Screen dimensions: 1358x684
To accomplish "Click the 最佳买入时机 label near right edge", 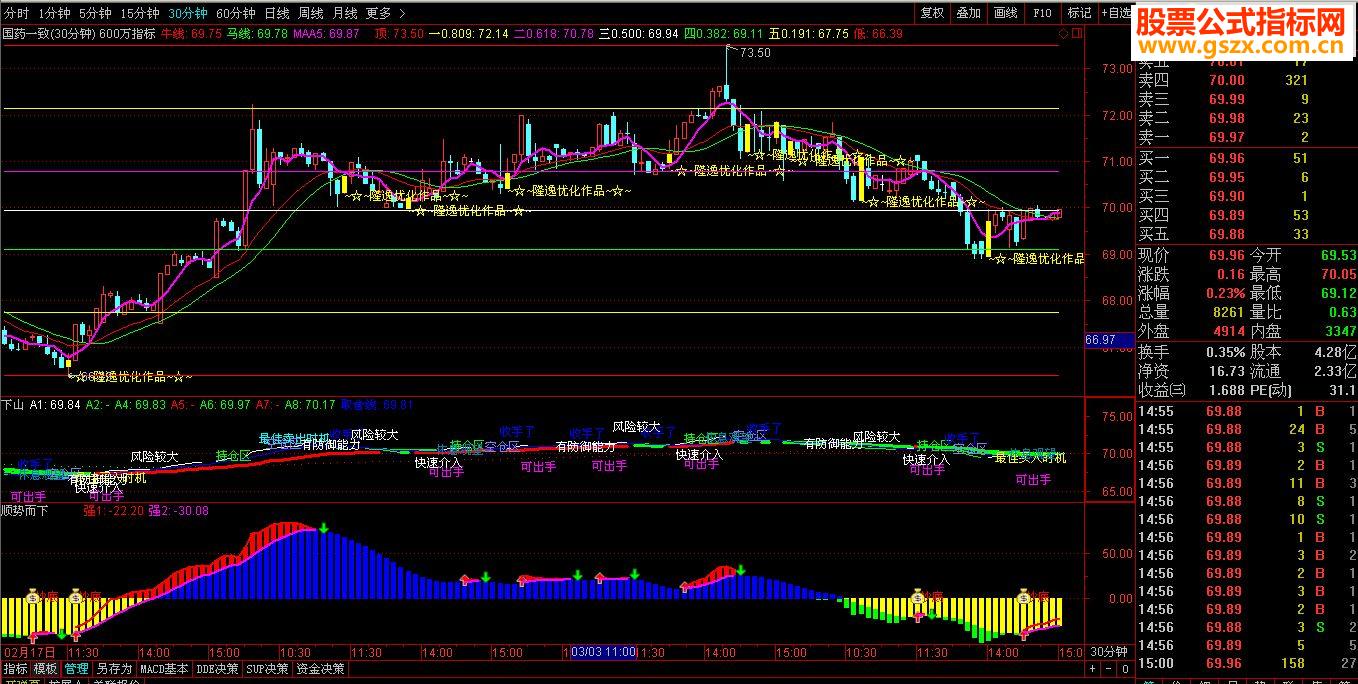I will pyautogui.click(x=1030, y=457).
